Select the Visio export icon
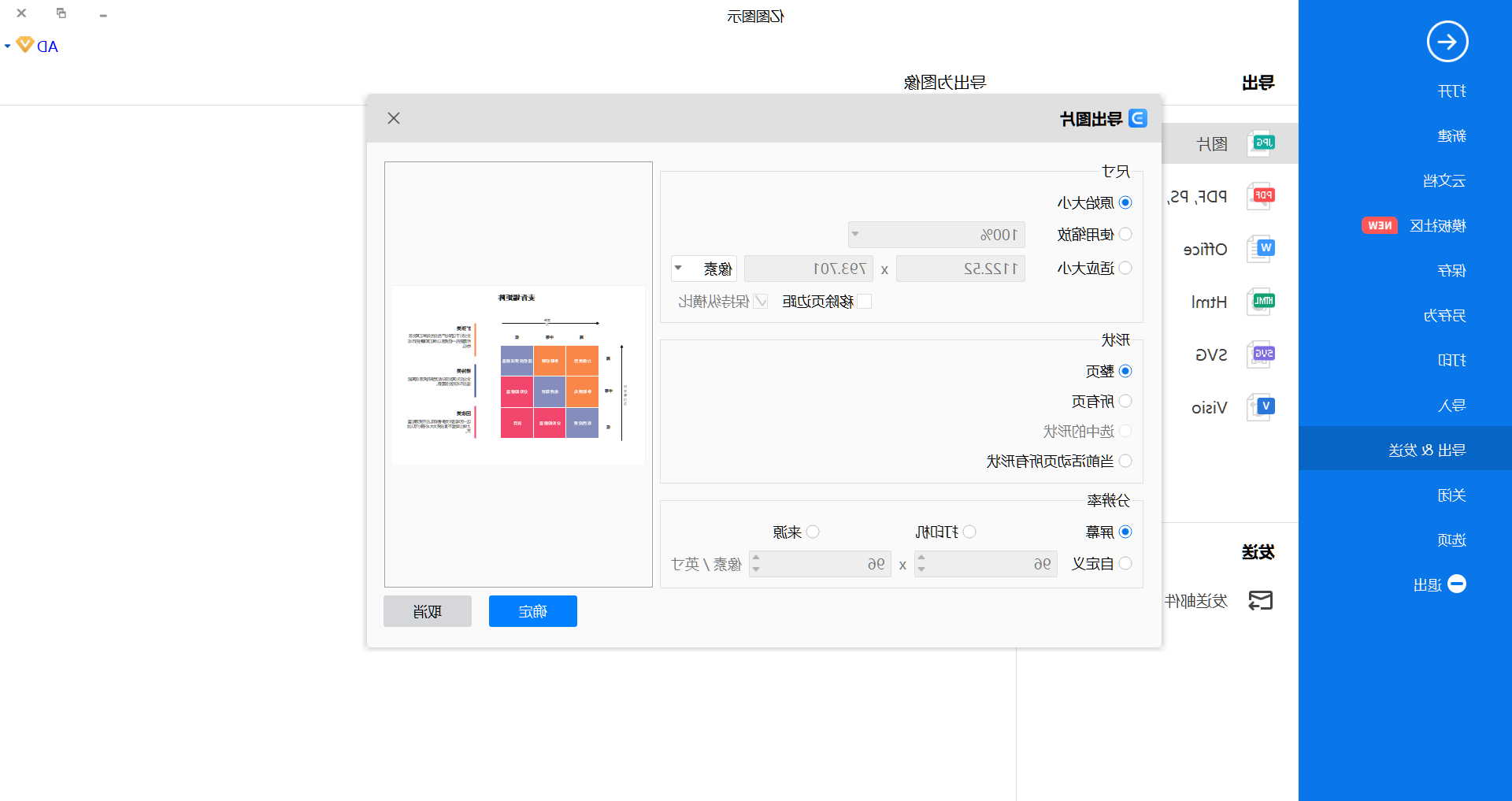The height and width of the screenshot is (801, 1512). (x=1261, y=407)
